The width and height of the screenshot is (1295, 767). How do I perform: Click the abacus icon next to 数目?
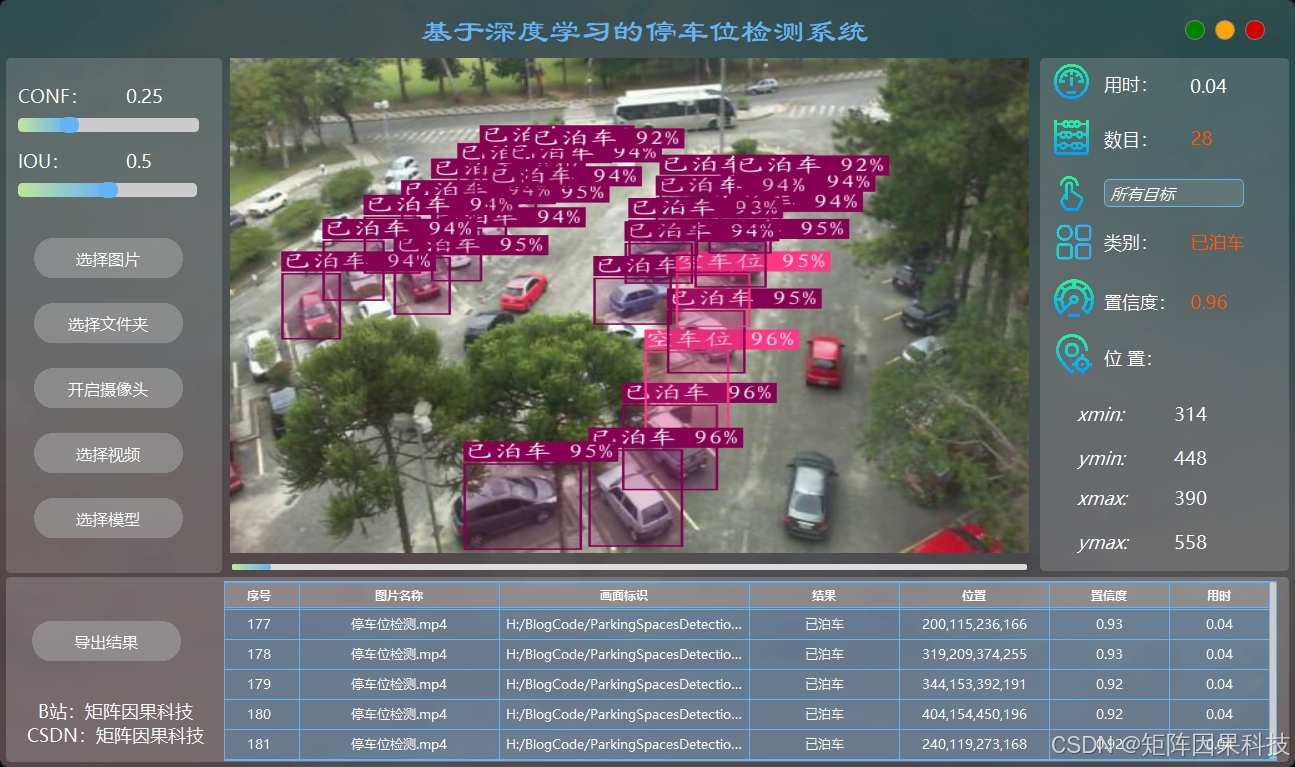1071,137
